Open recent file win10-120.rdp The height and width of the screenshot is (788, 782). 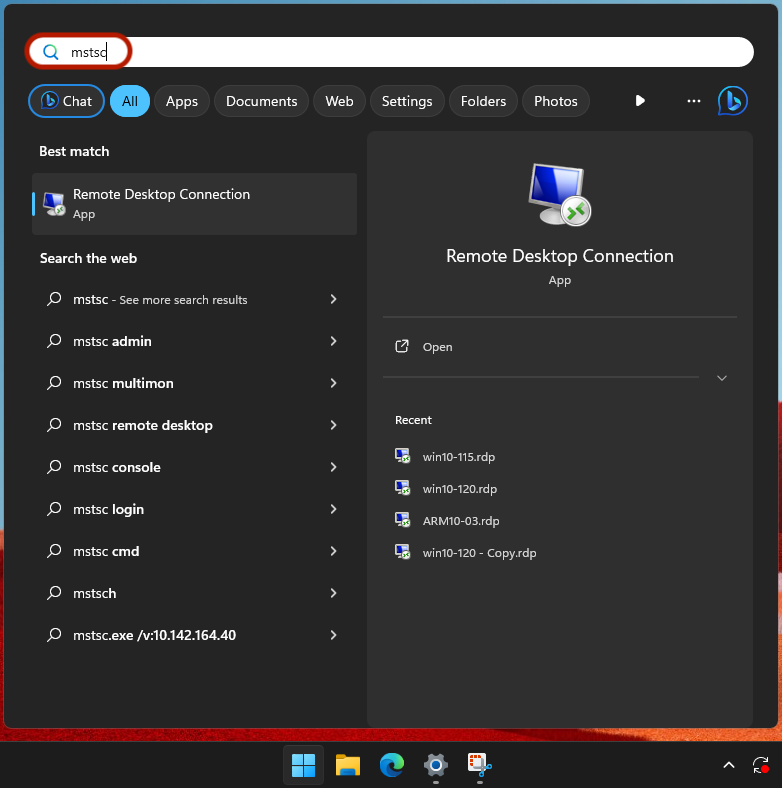tap(460, 489)
